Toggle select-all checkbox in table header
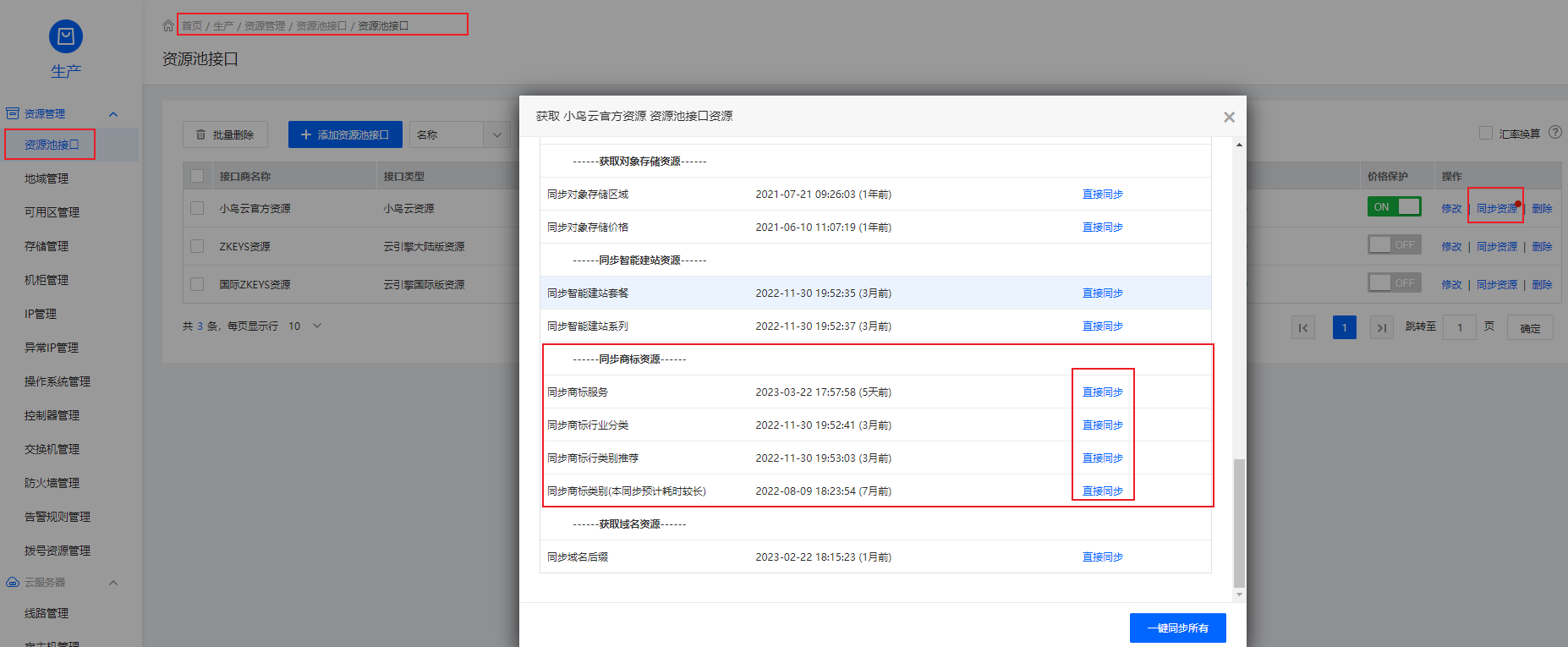This screenshot has height=647, width=1568. click(x=197, y=176)
